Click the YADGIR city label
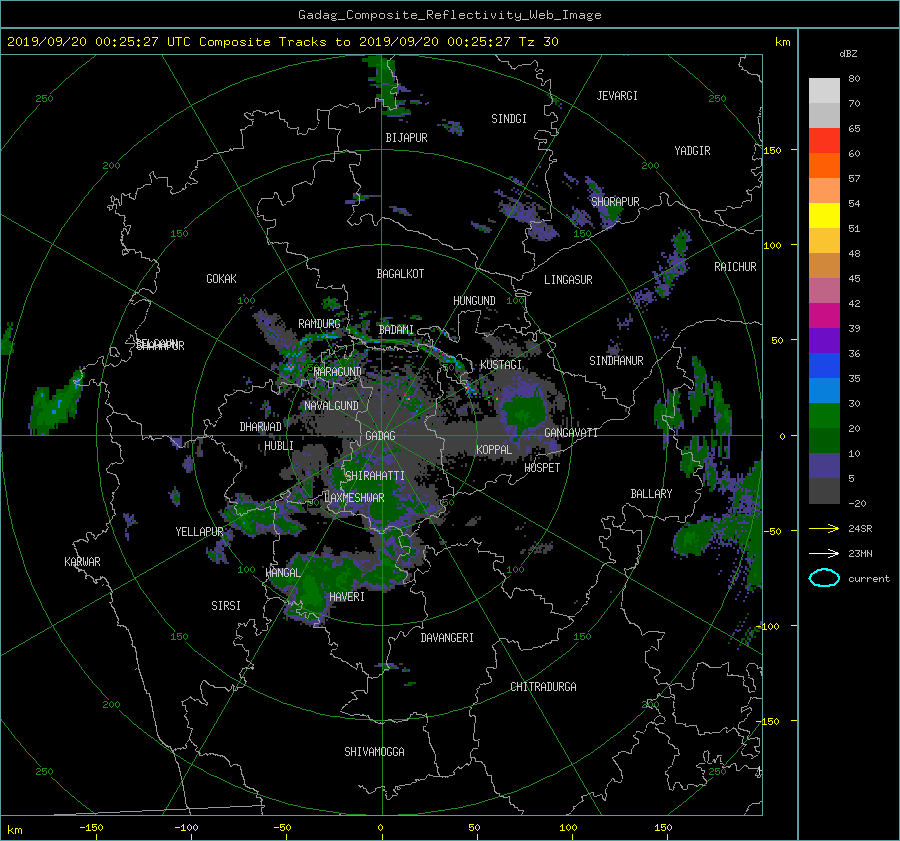Viewport: 900px width, 841px height. 692,151
